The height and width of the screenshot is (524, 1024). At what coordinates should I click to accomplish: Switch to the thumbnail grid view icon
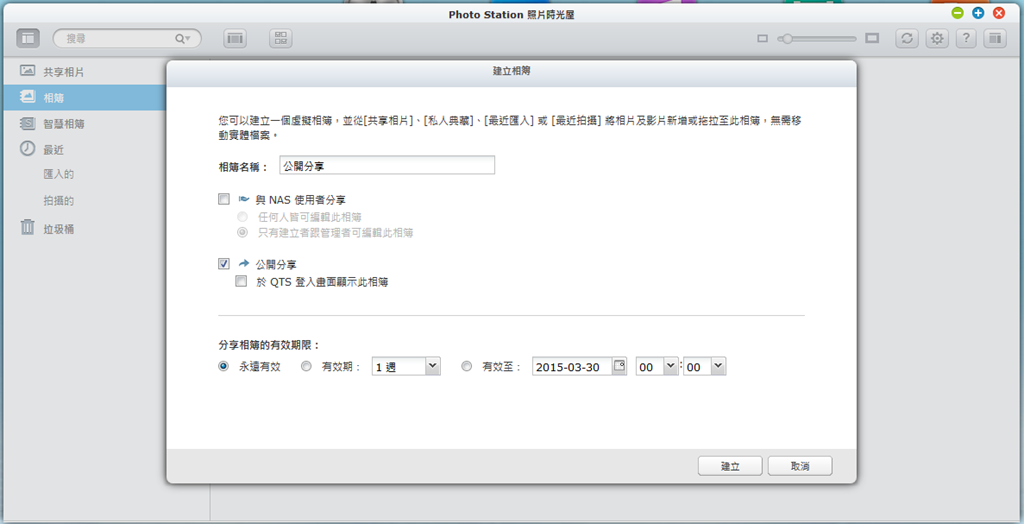tap(281, 39)
